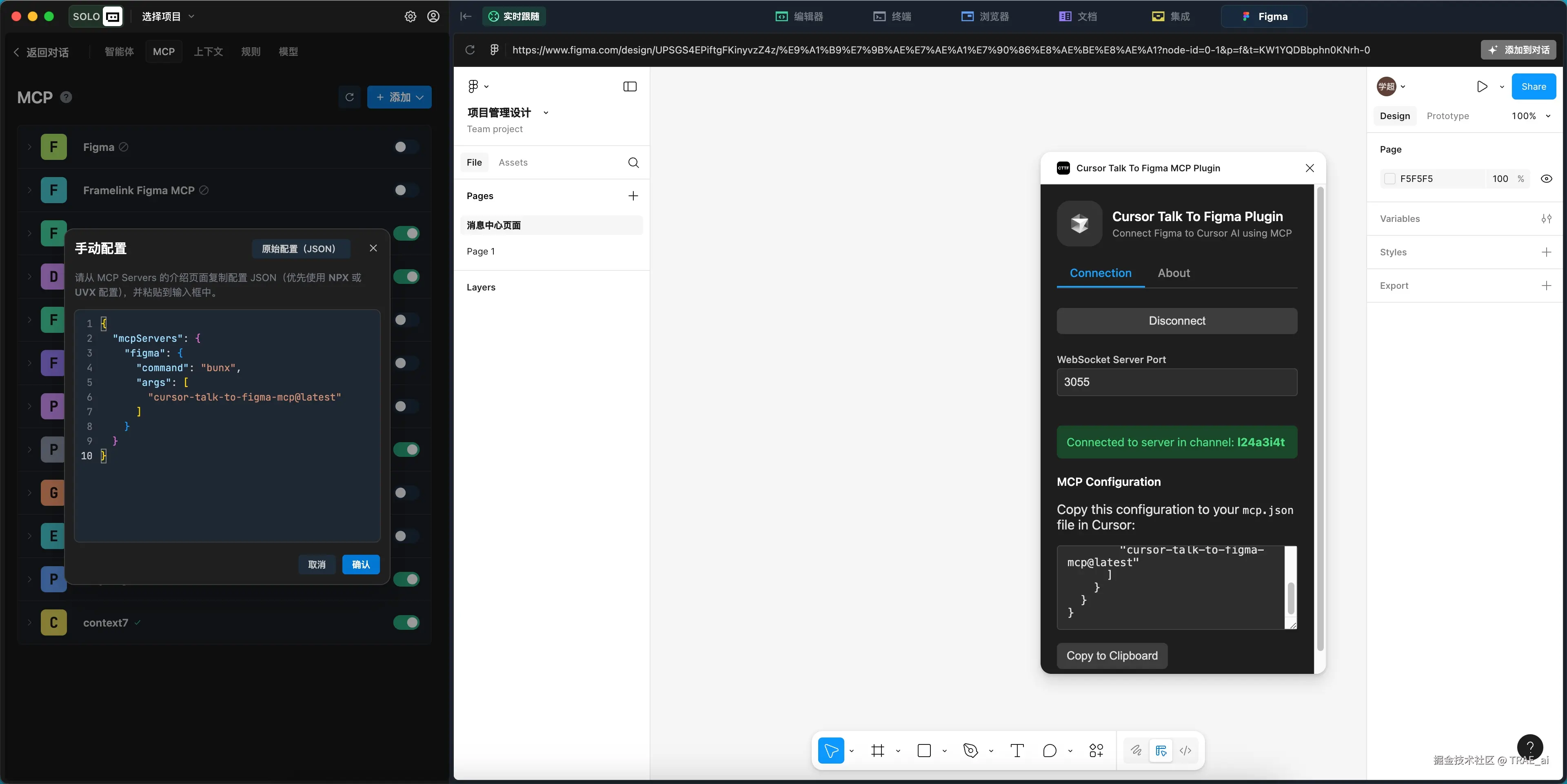
Task: Search pages with the magnifier icon
Action: 633,162
